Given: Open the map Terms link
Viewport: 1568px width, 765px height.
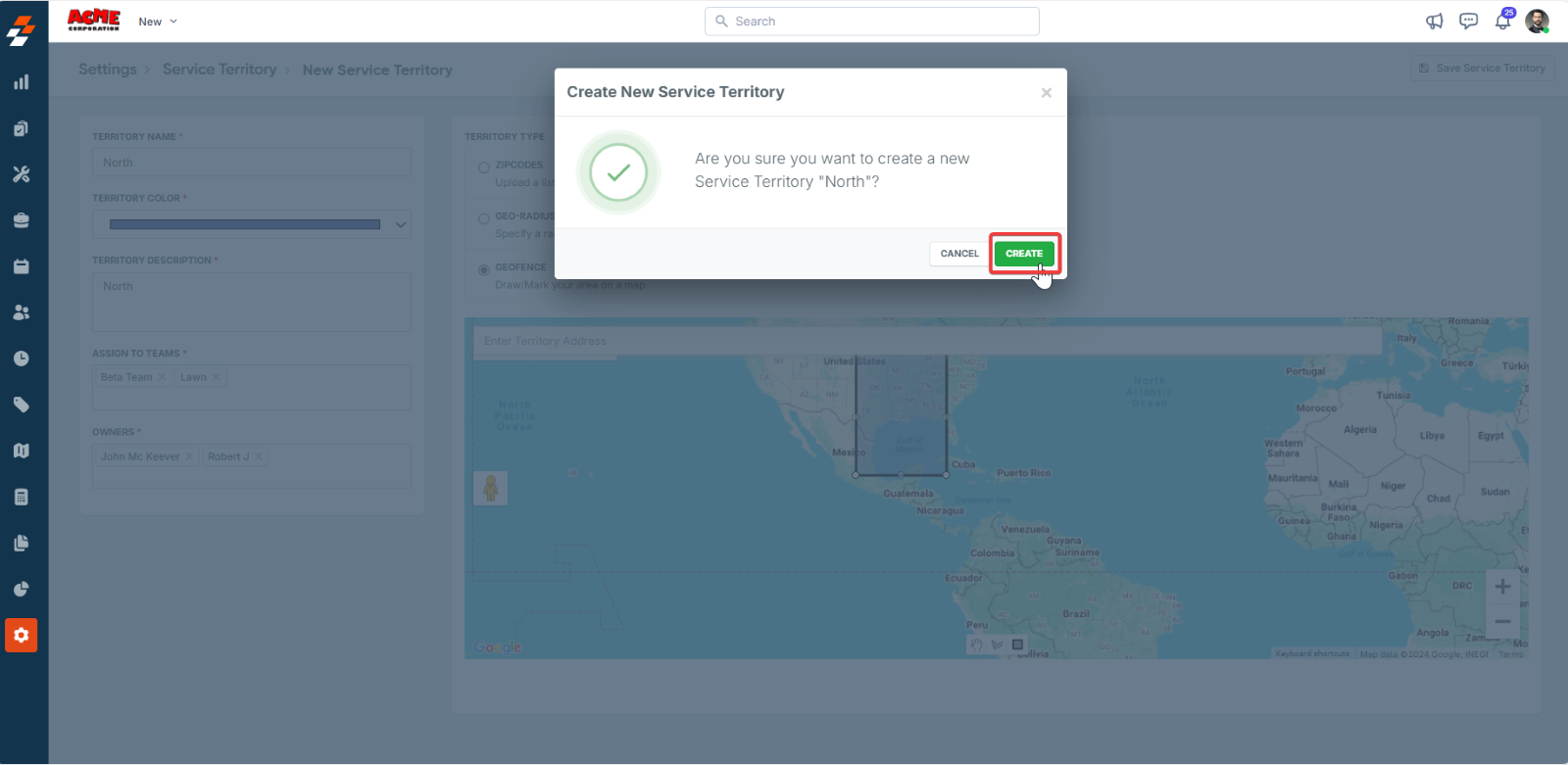Looking at the screenshot, I should point(1511,654).
